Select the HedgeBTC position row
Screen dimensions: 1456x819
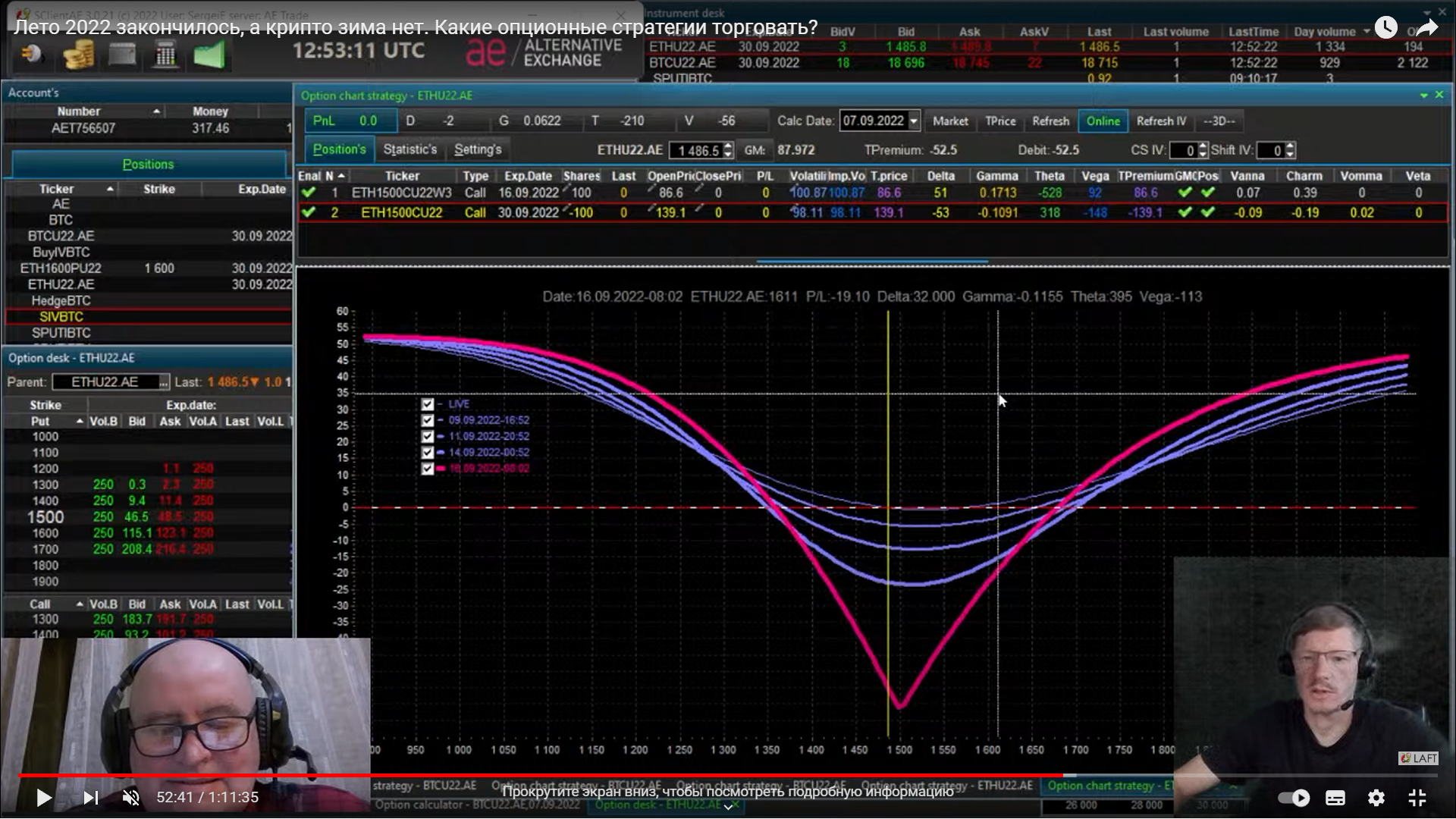[149, 301]
